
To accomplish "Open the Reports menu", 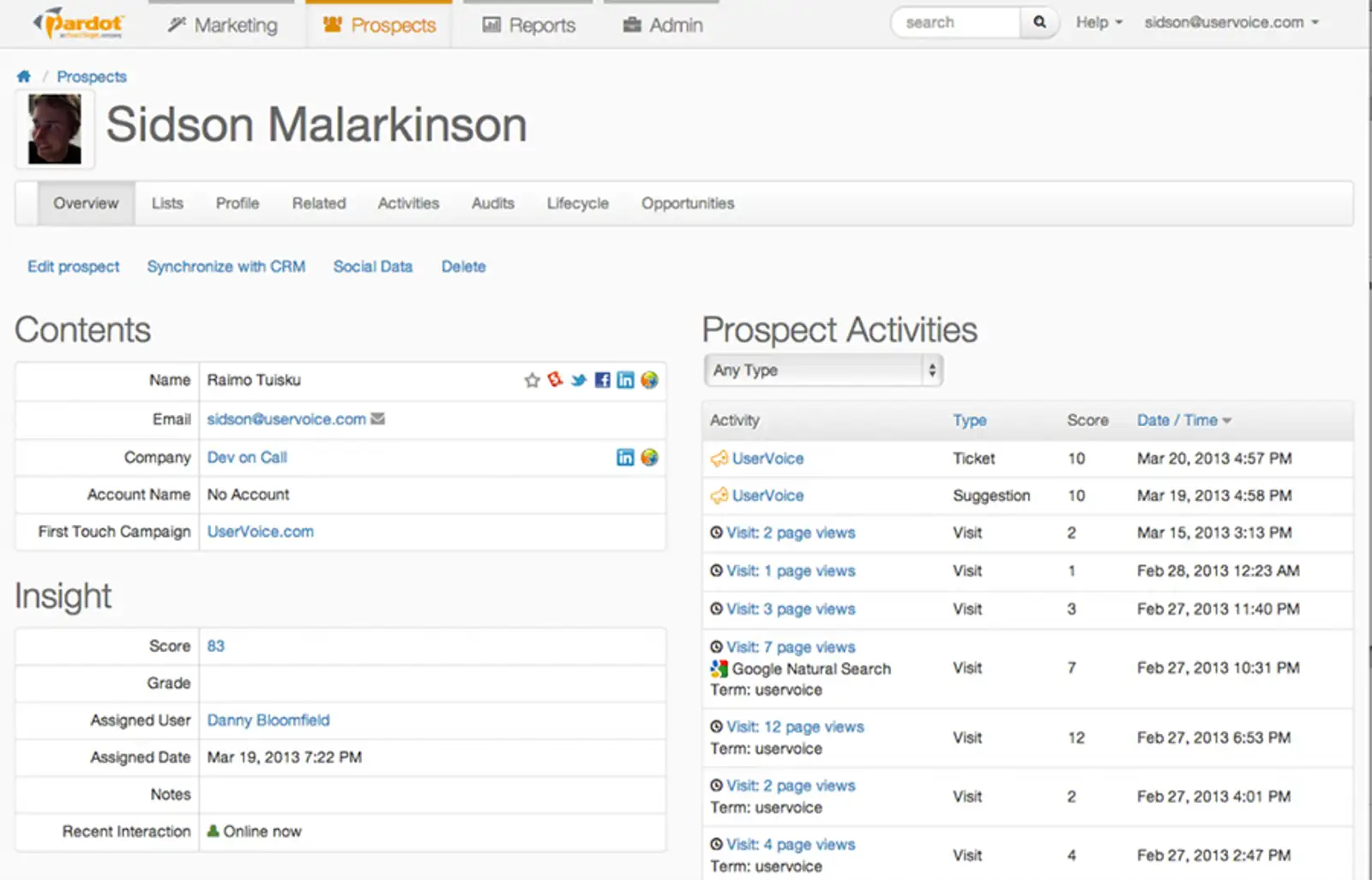I will click(x=529, y=25).
